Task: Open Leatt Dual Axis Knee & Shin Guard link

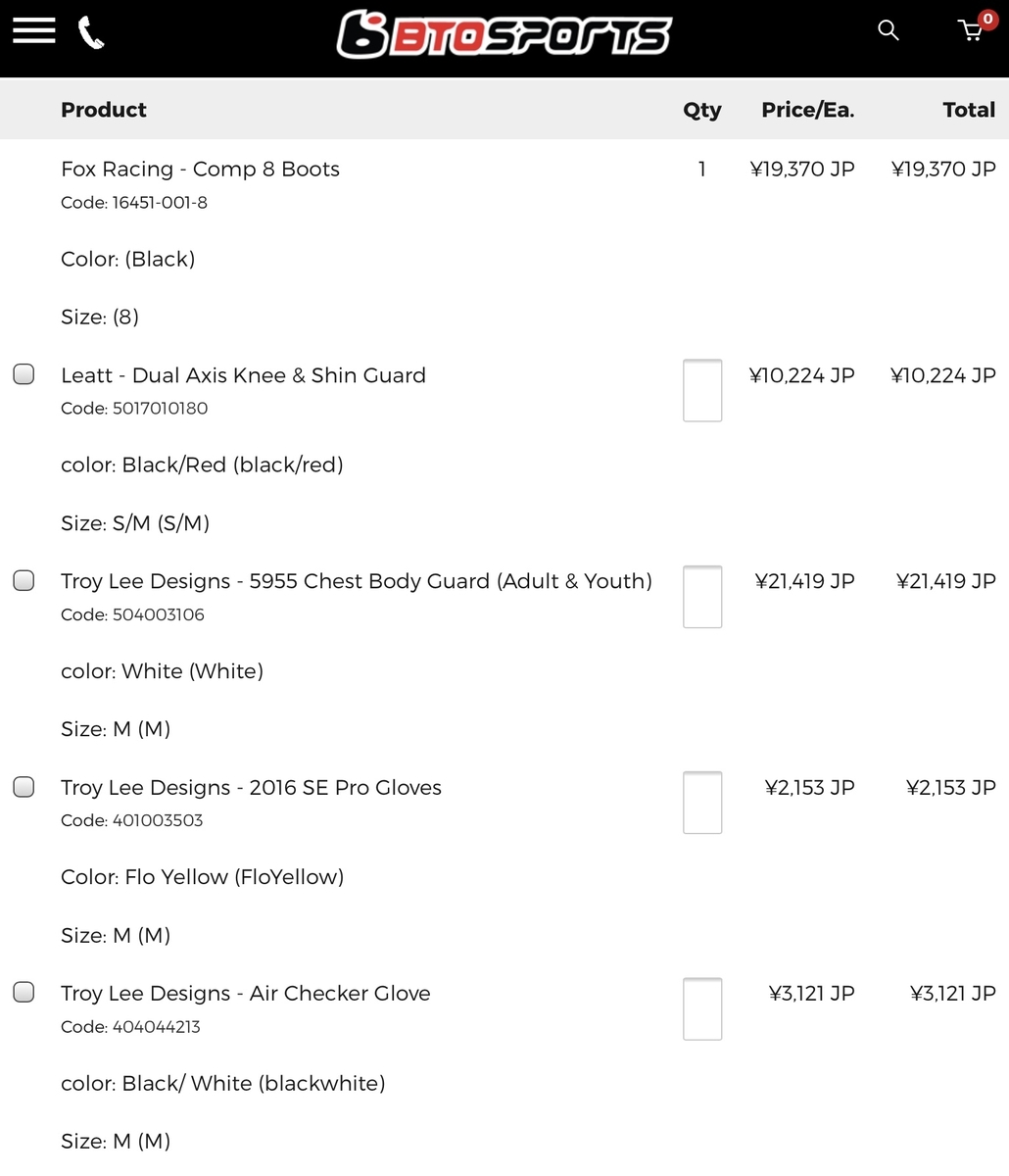Action: pyautogui.click(x=243, y=375)
